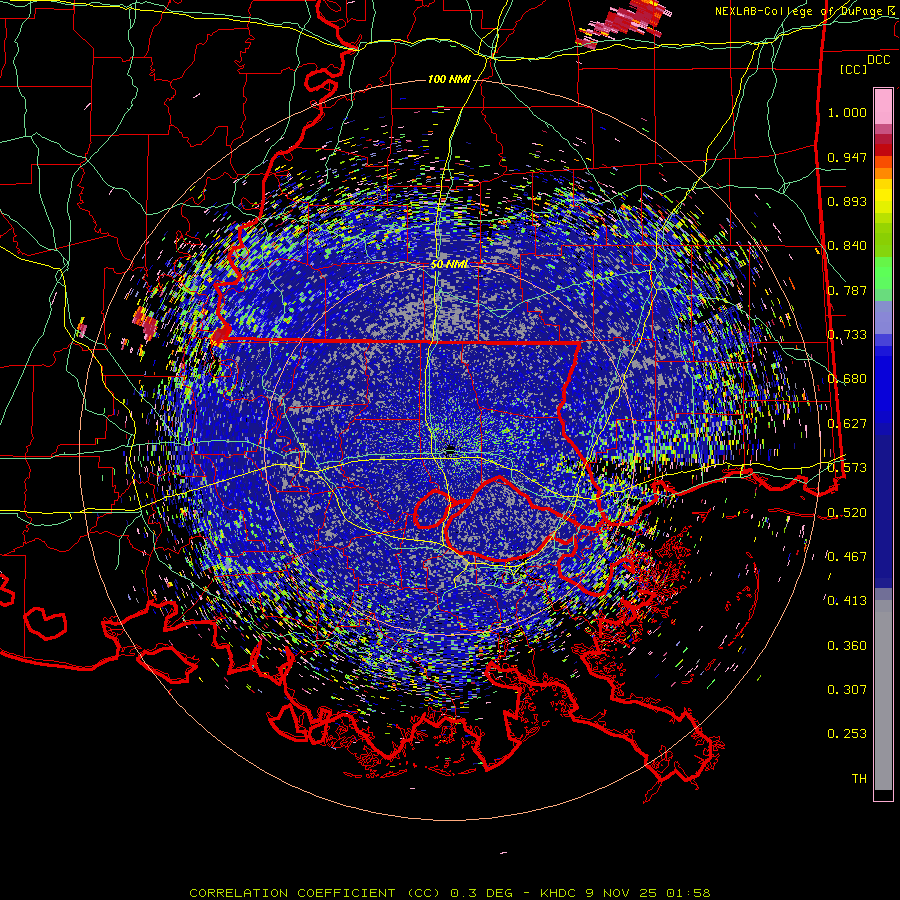This screenshot has width=900, height=900.
Task: Select the 0.520 scale value
Action: (x=847, y=513)
